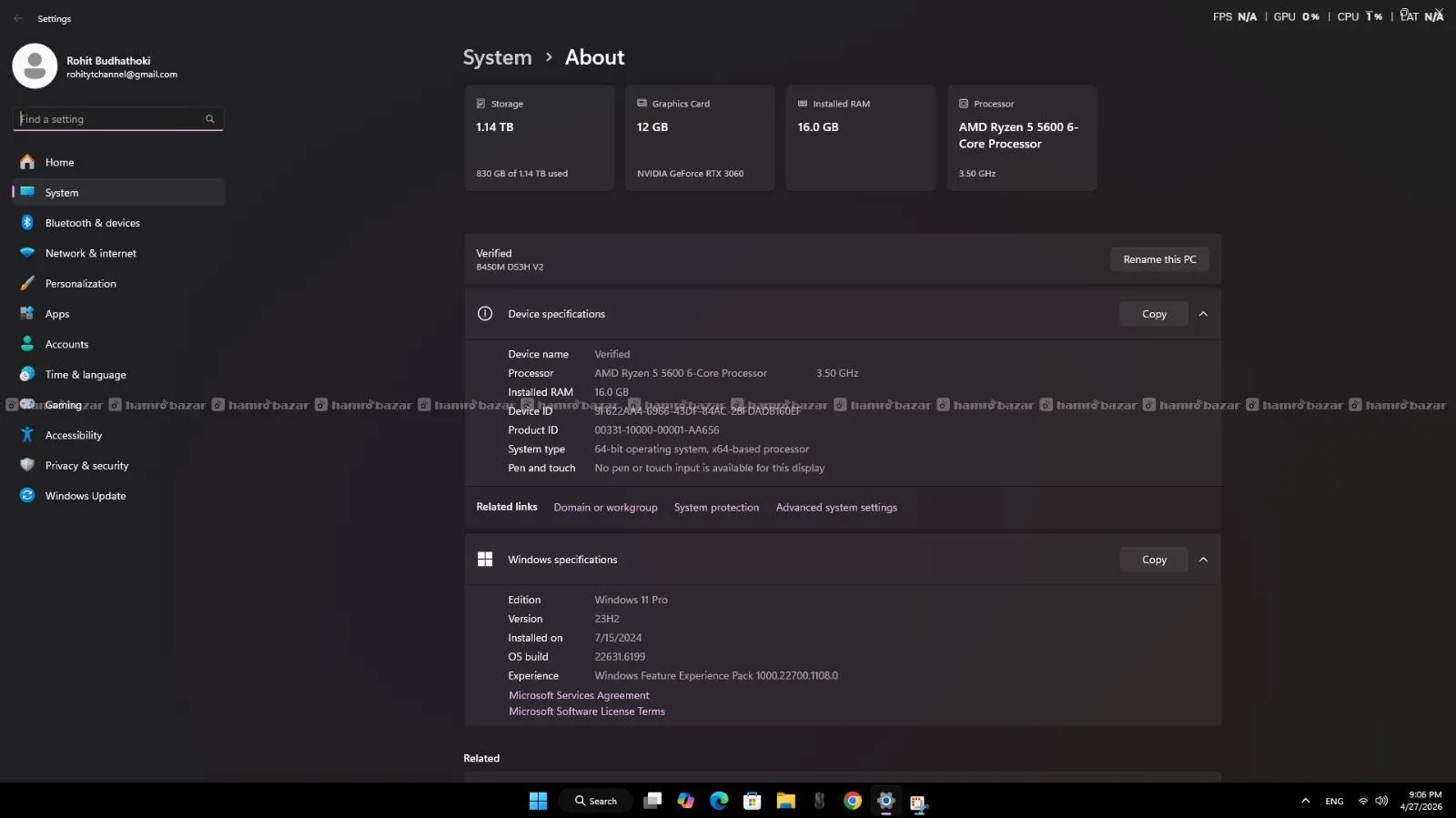1456x818 pixels.
Task: Open the volume speaker tray icon
Action: click(x=1381, y=801)
